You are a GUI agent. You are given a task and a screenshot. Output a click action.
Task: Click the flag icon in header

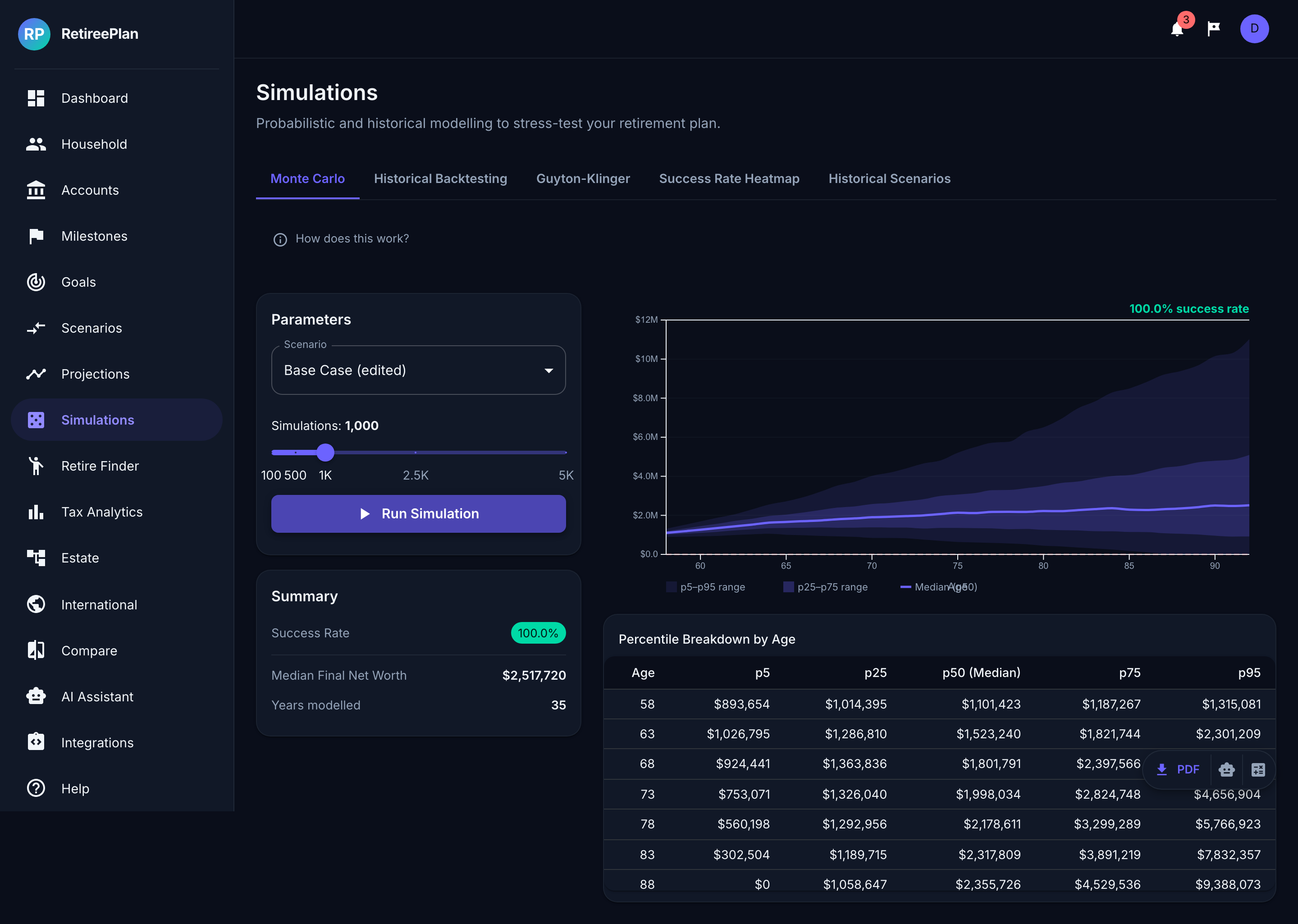(1213, 29)
